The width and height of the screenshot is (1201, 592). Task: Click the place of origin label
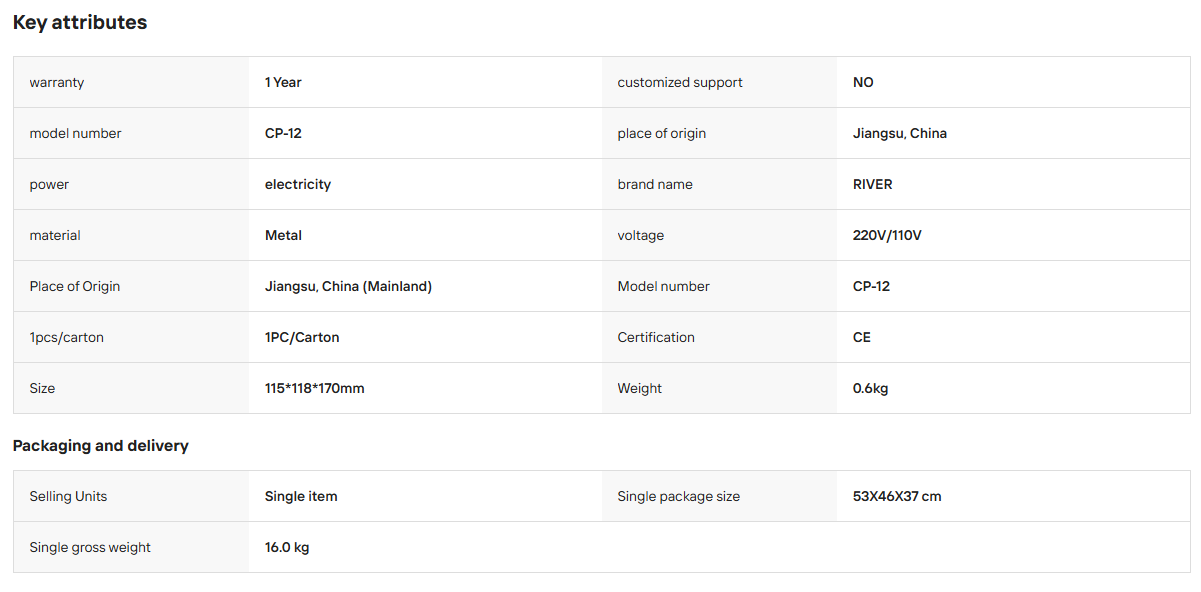coord(662,133)
